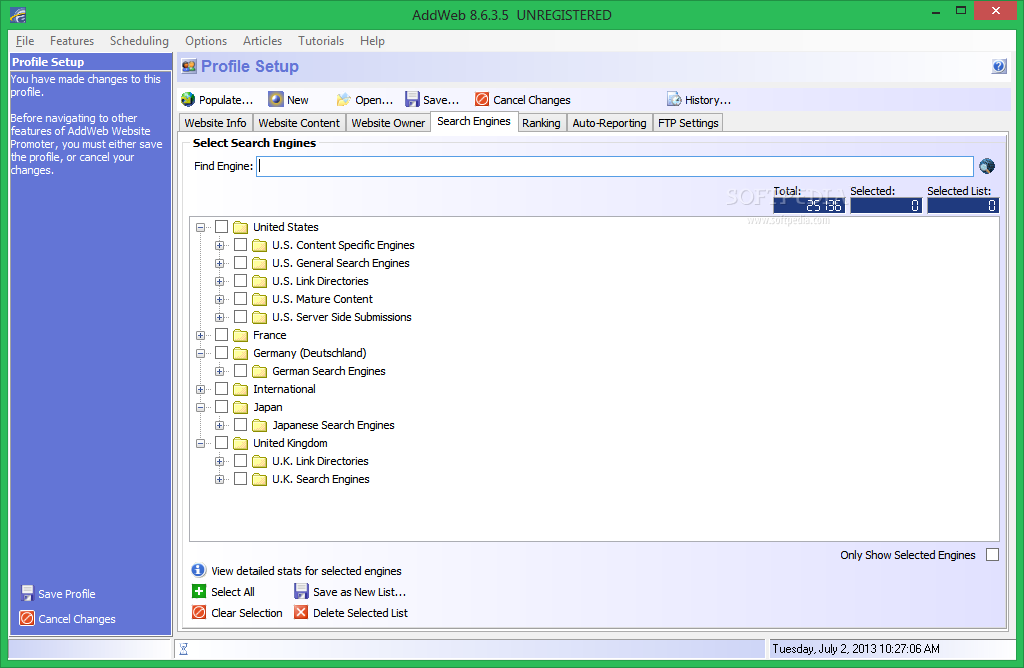This screenshot has height=668, width=1024.
Task: Open the Tutorials menu
Action: coord(321,40)
